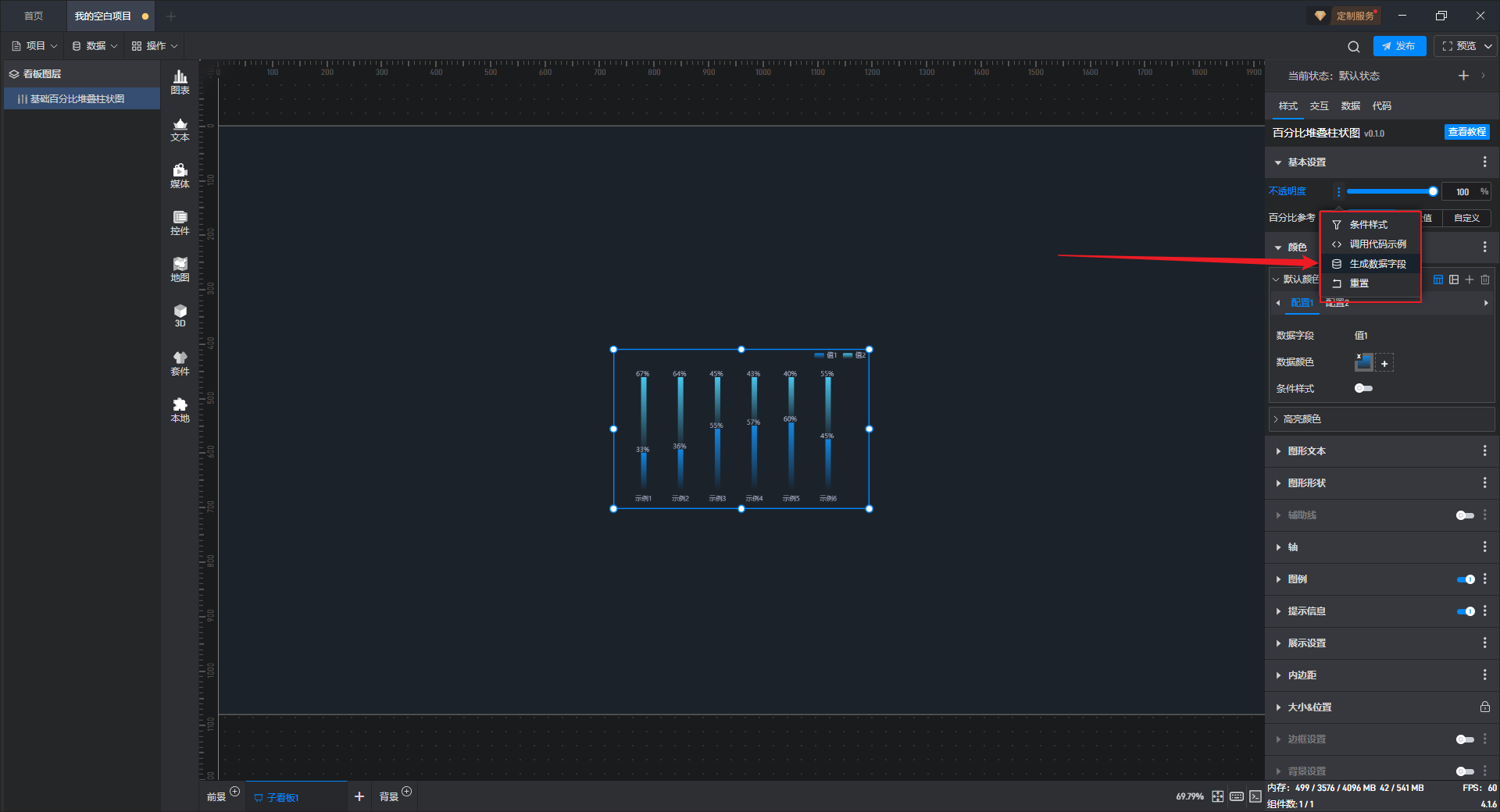1500x812 pixels.
Task: Switch to the 数据 tab in right panel
Action: (x=1350, y=106)
